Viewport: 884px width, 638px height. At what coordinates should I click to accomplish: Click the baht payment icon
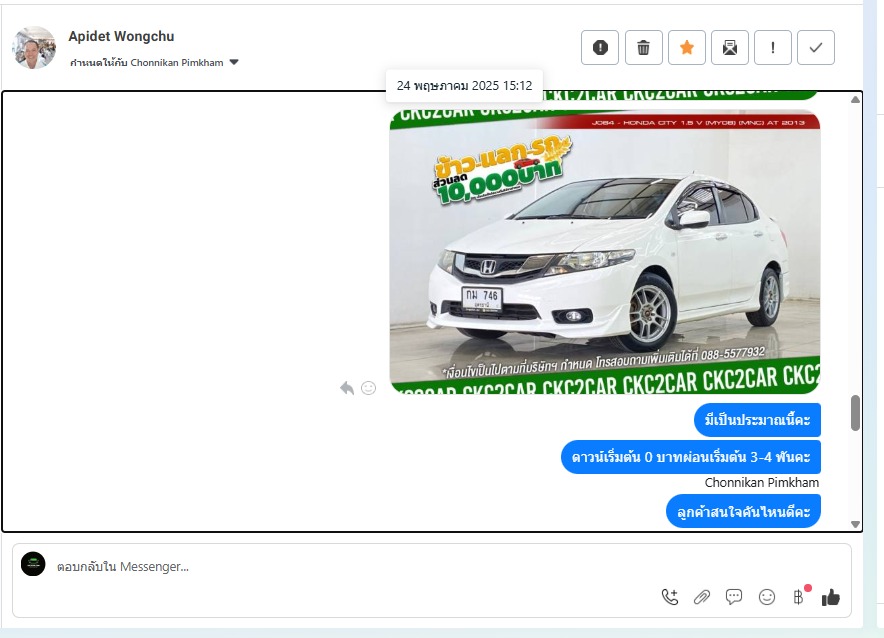(x=798, y=597)
